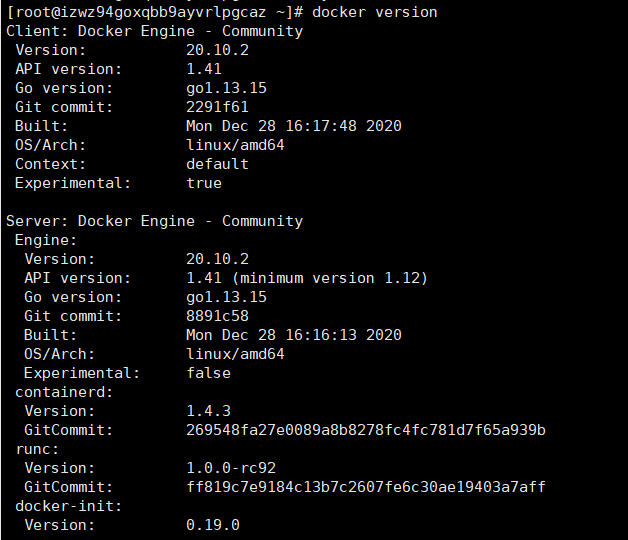Screen dimensions: 628x540
Task: Click the docker-init: section label
Action: 68,506
